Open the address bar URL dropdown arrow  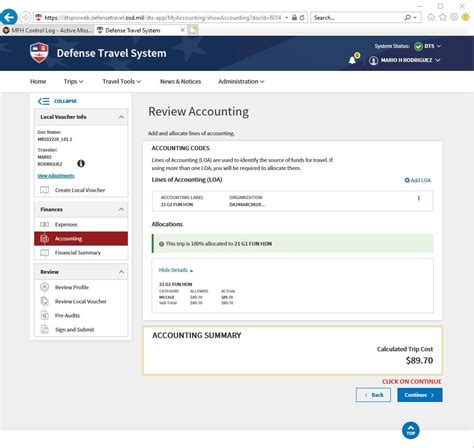click(287, 18)
